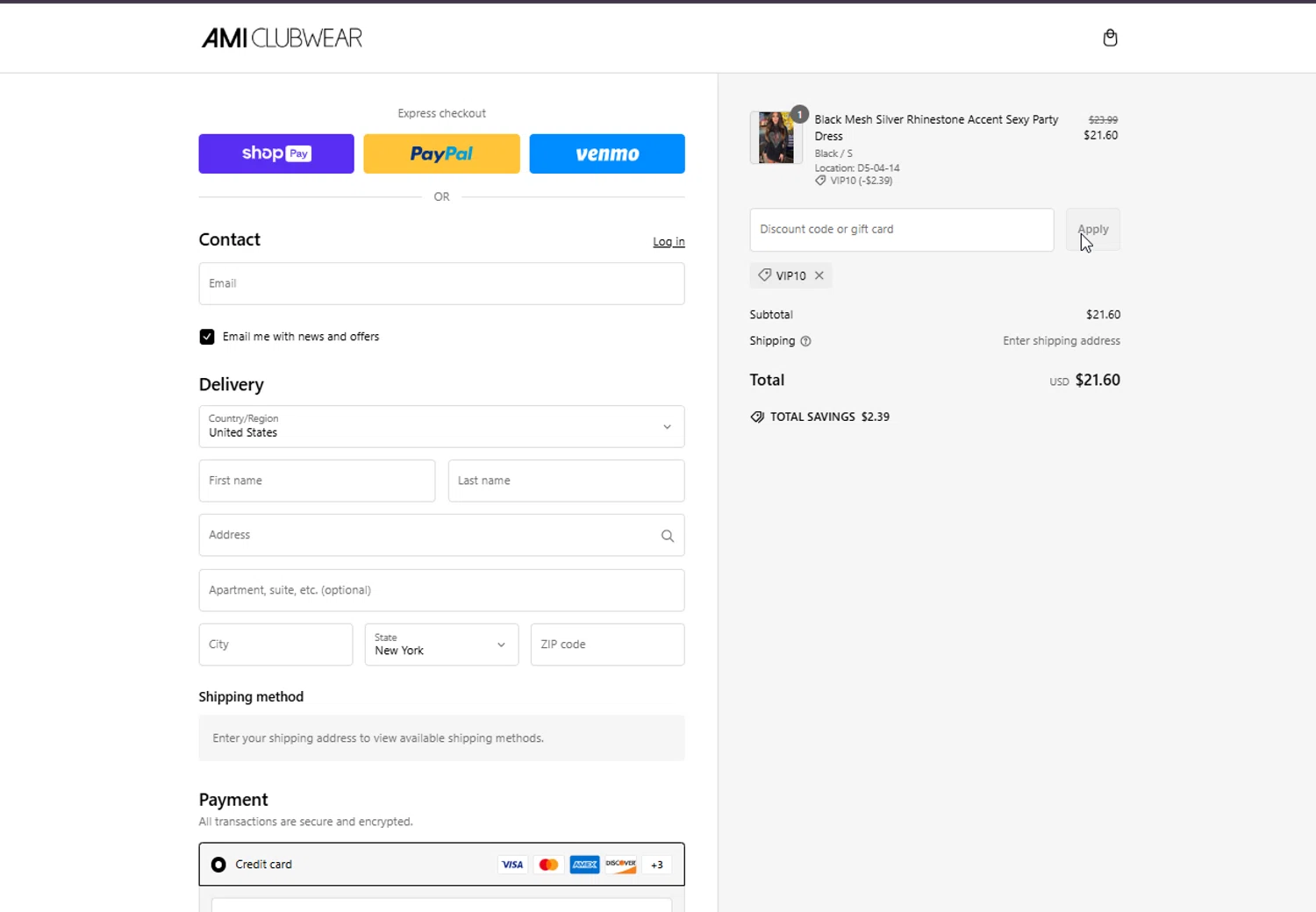This screenshot has width=1316, height=912.
Task: Pay with Shop Pay express checkout
Action: click(x=276, y=153)
